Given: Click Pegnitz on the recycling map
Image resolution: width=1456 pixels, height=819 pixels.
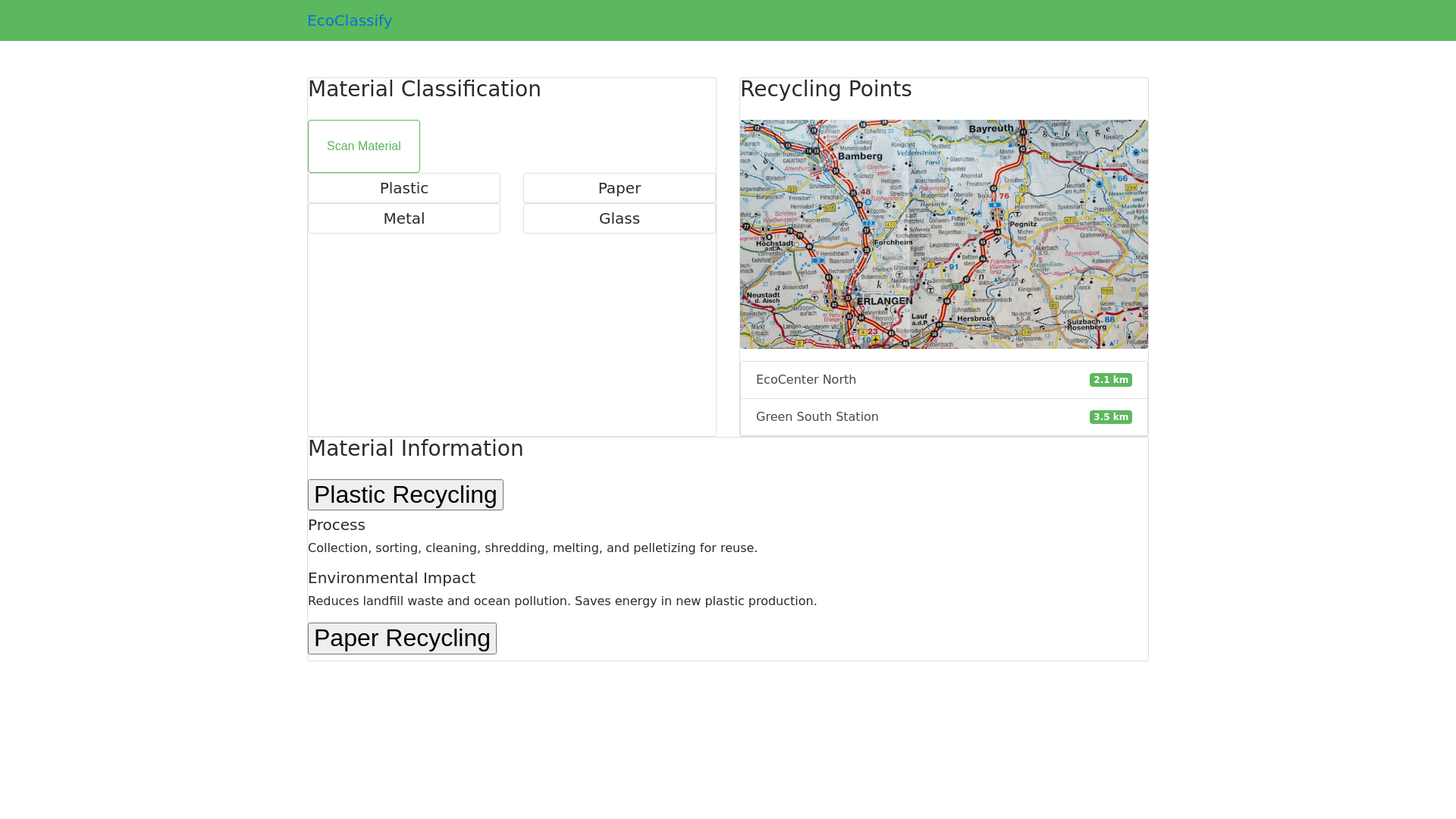Looking at the screenshot, I should (x=1023, y=224).
